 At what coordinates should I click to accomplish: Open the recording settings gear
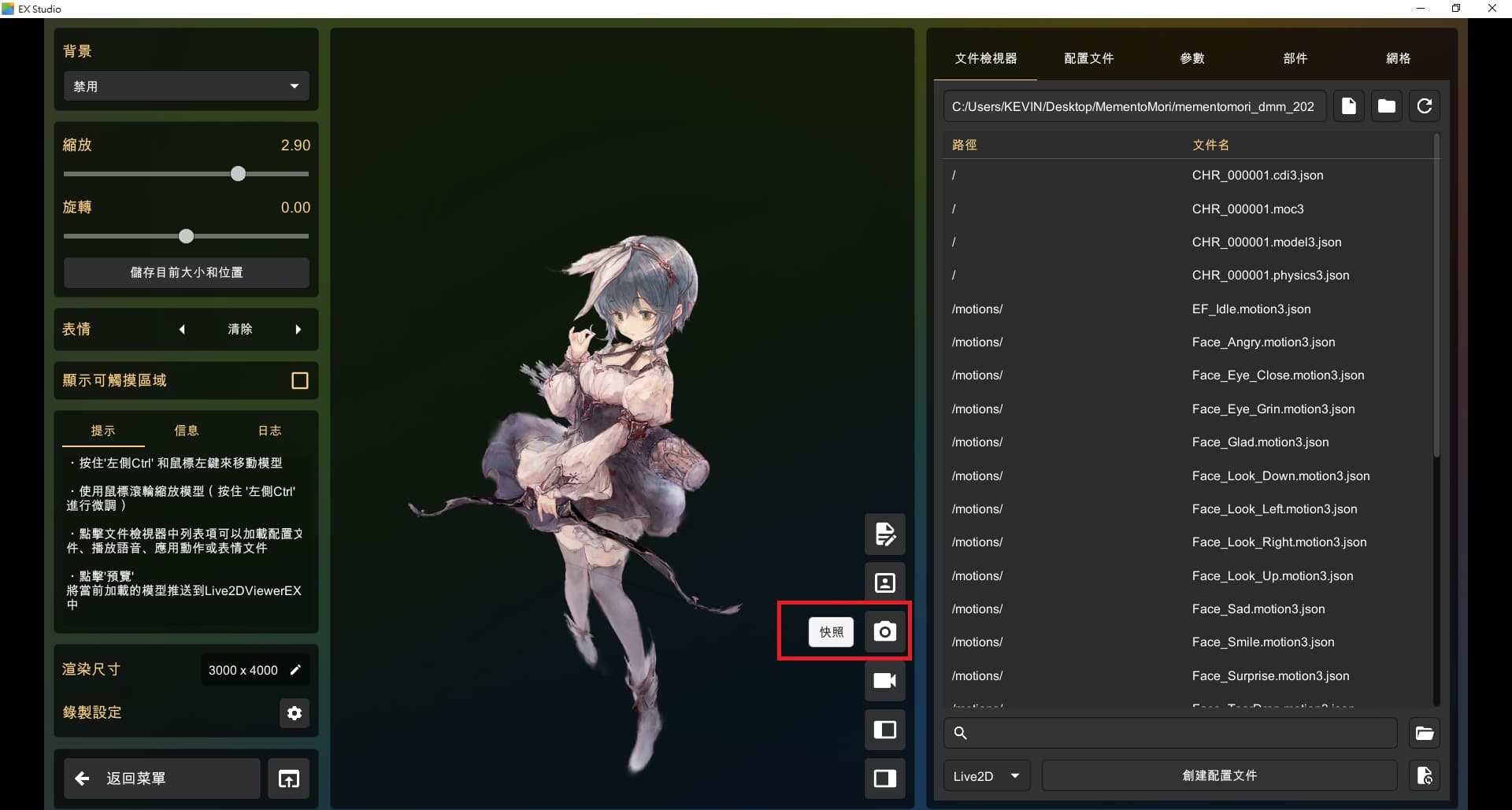295,713
